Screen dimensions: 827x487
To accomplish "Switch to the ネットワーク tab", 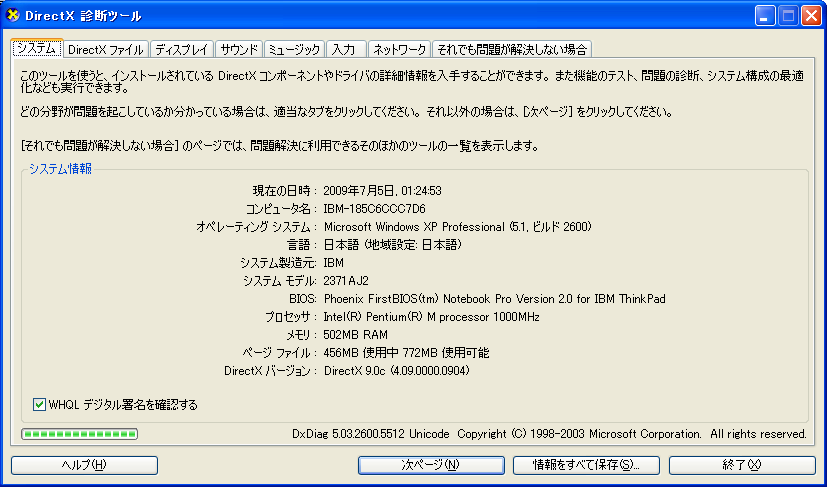I will coord(399,50).
